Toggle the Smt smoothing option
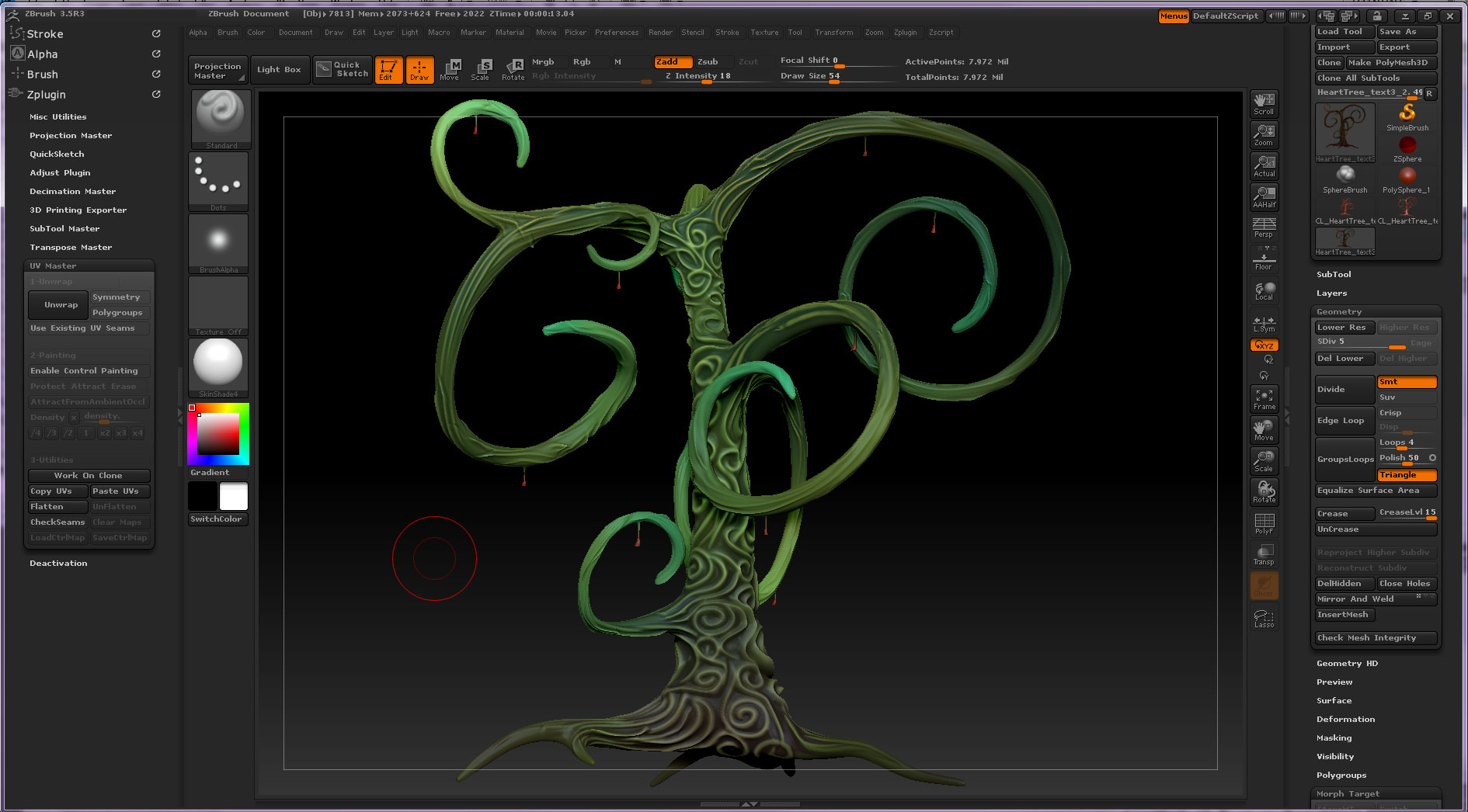This screenshot has height=812, width=1468. [x=1407, y=382]
